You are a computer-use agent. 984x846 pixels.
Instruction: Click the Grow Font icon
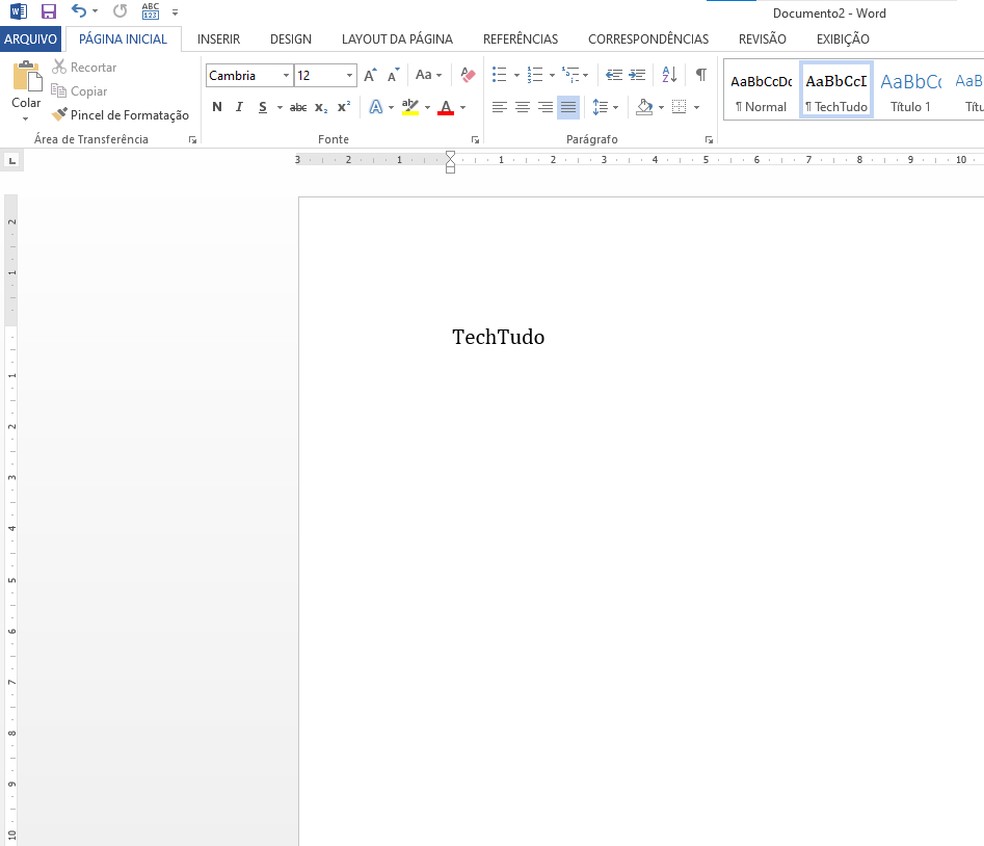pyautogui.click(x=370, y=75)
